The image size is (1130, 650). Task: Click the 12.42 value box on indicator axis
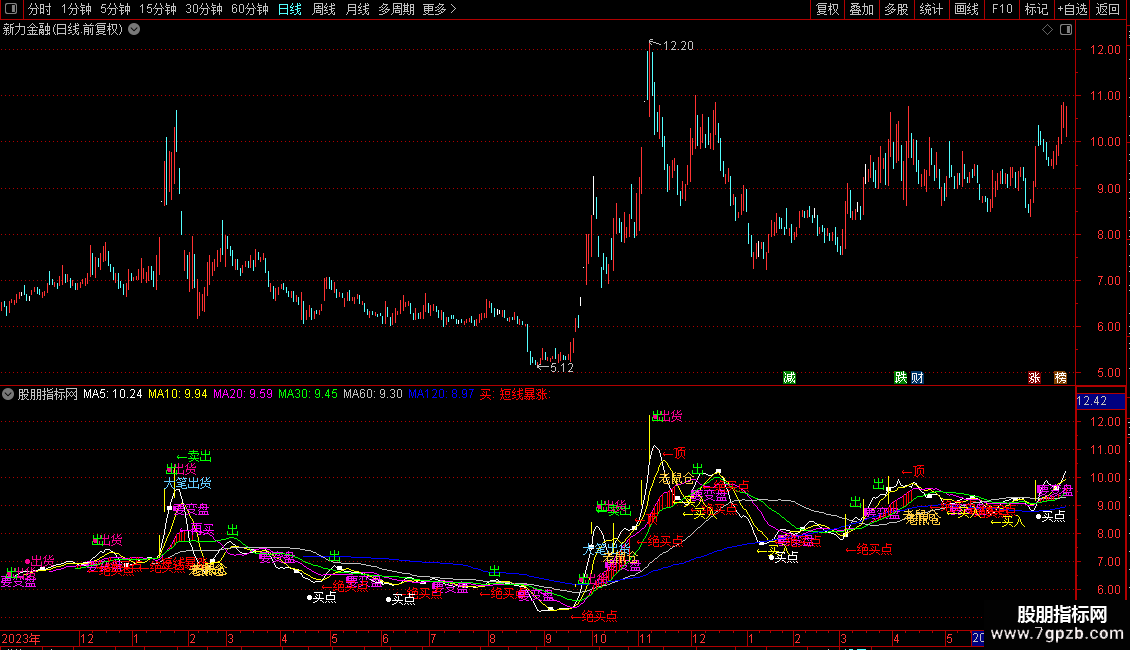1100,401
